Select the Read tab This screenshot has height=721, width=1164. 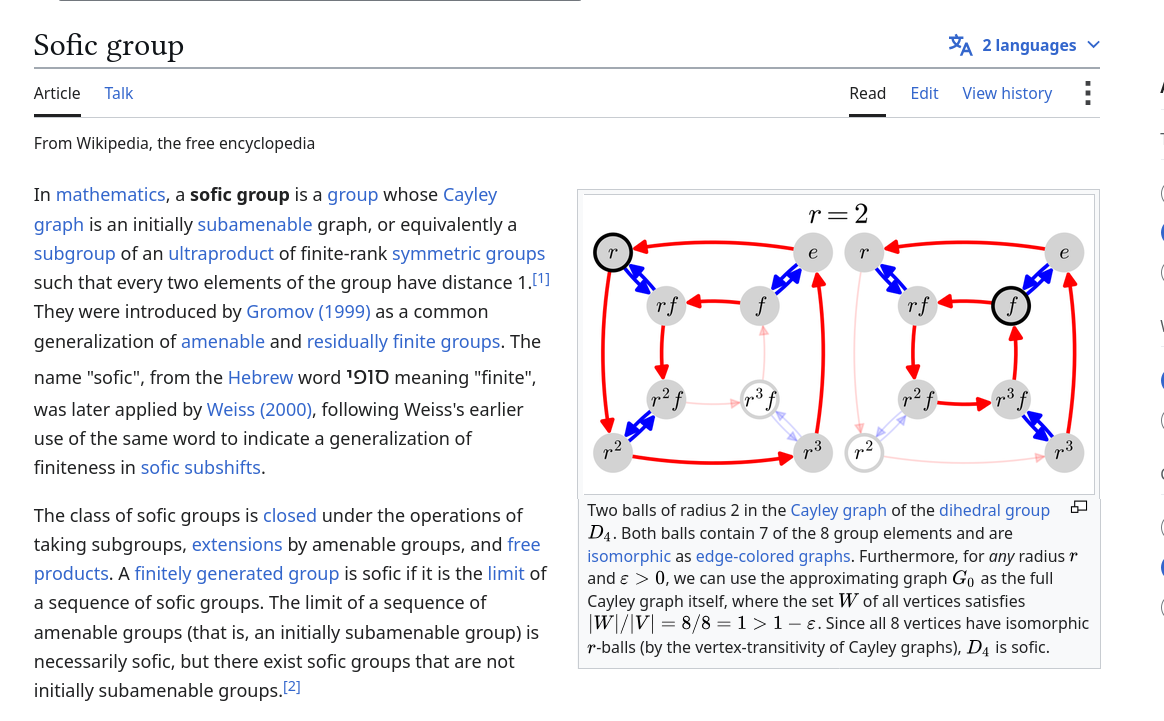coord(868,94)
